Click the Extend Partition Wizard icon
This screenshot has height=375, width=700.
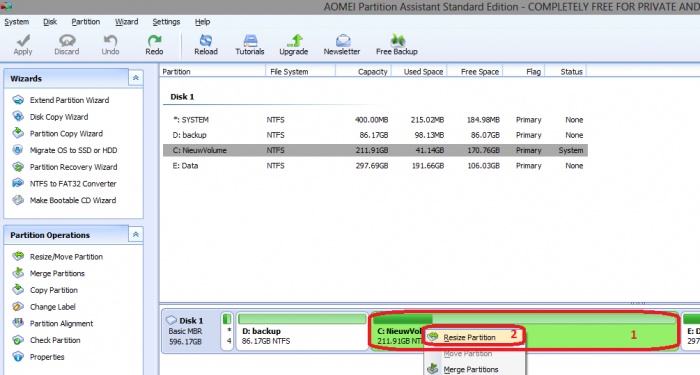(x=18, y=100)
